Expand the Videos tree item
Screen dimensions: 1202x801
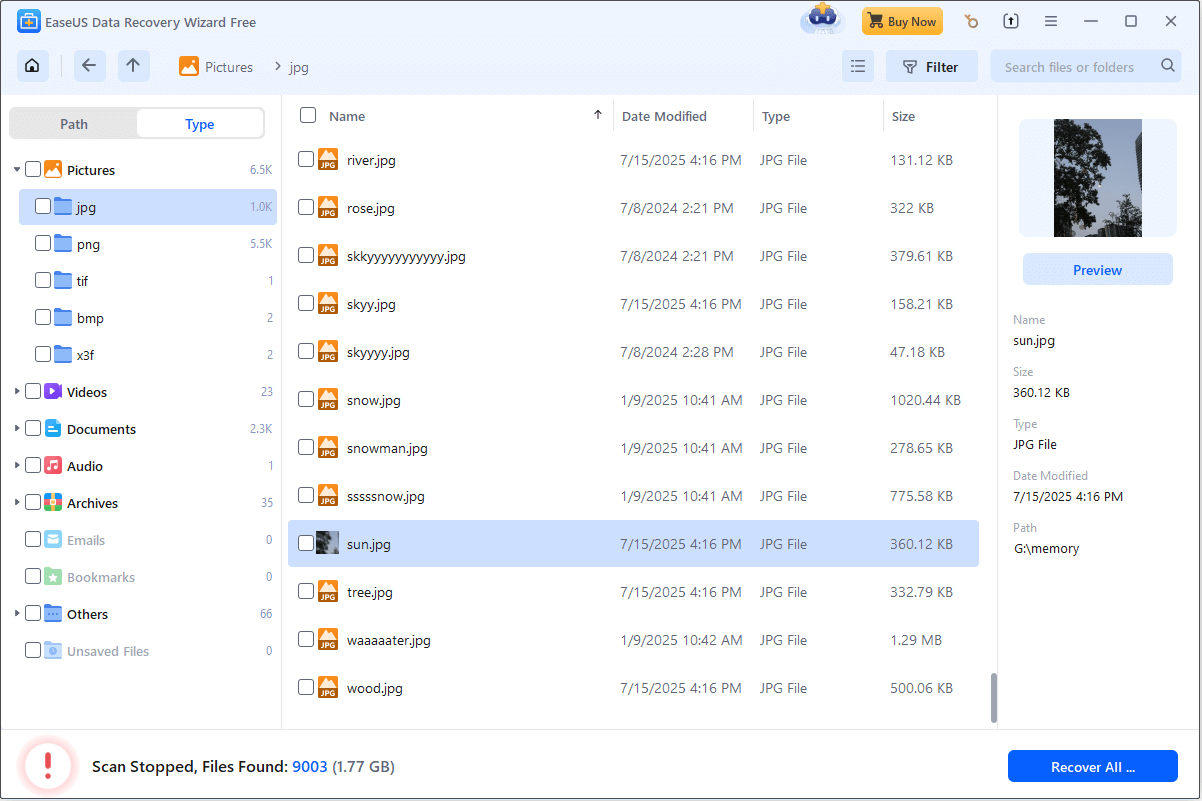click(x=16, y=391)
